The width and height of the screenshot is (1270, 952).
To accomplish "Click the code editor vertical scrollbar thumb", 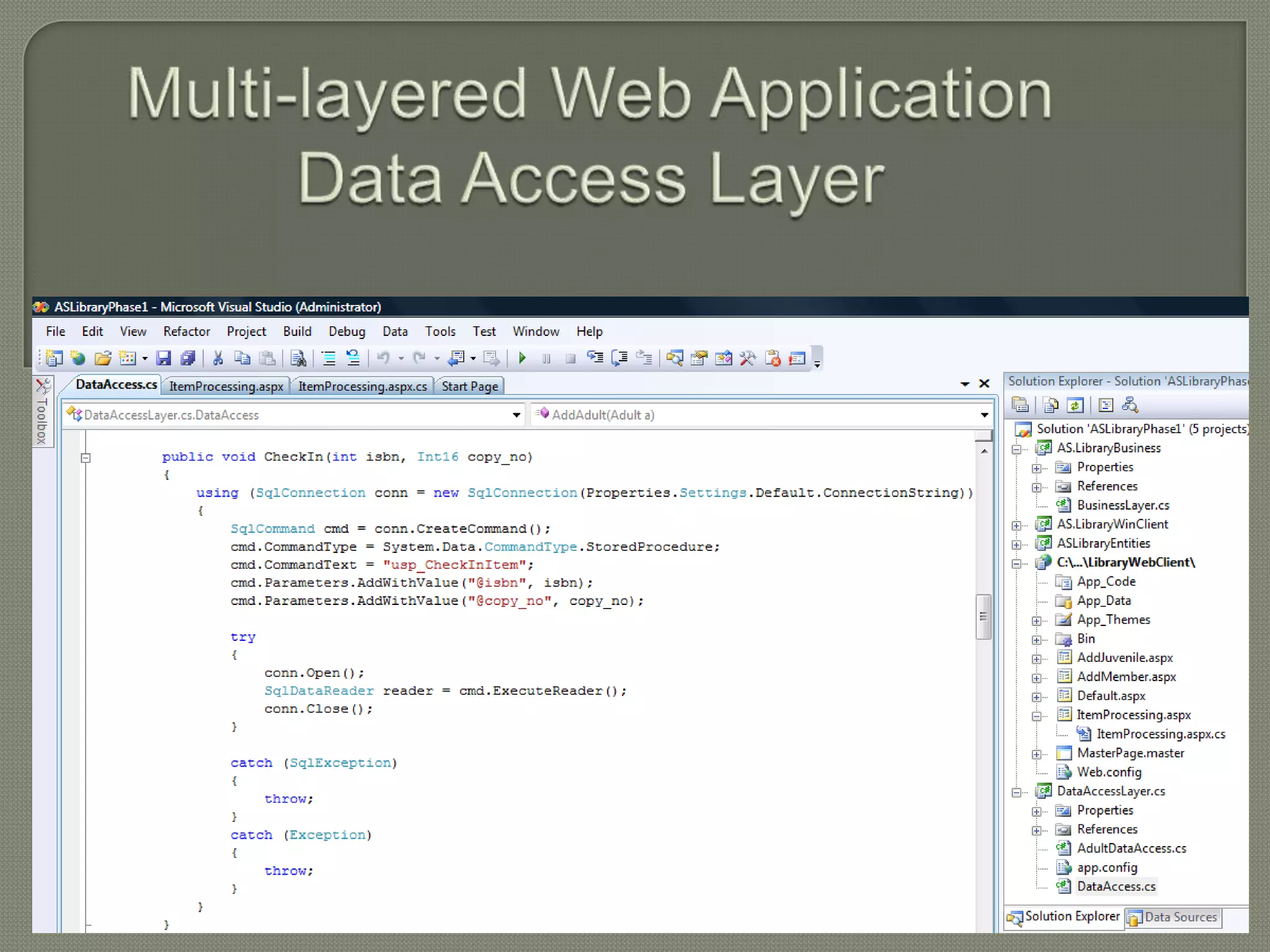I will [x=983, y=616].
